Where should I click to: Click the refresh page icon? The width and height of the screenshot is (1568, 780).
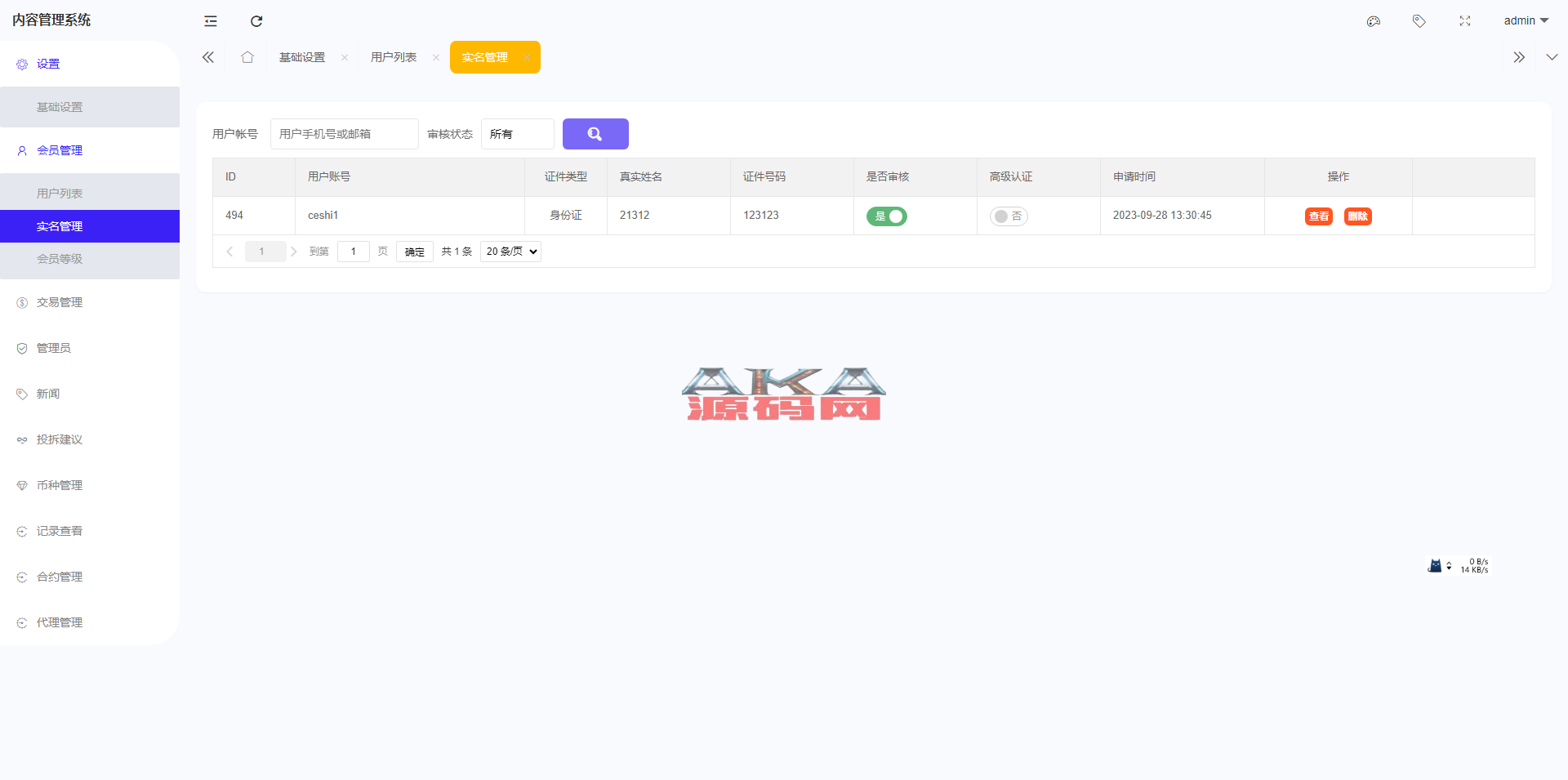[256, 21]
